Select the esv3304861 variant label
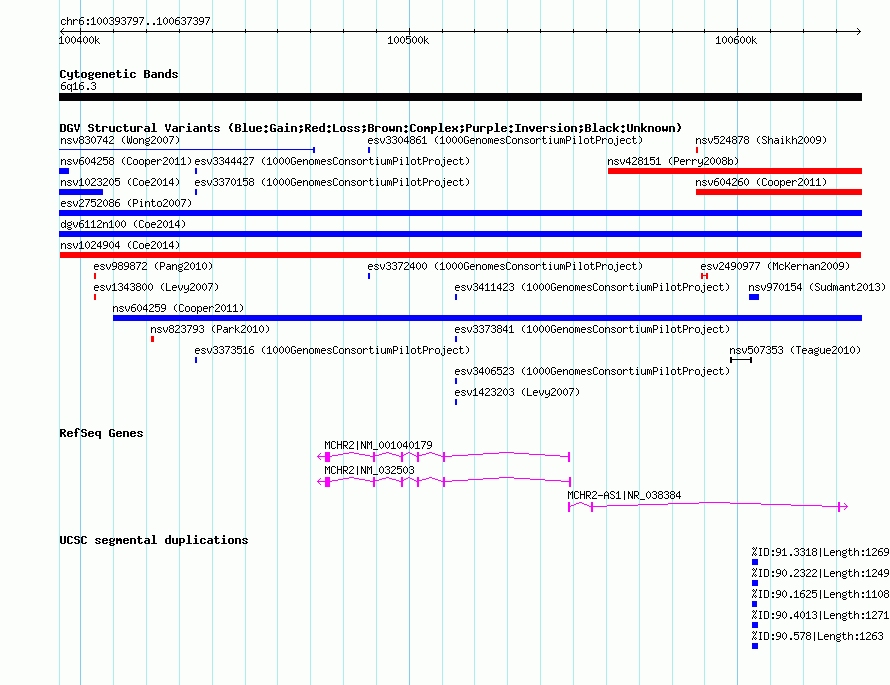Viewport: 890px width, 685px height. (x=505, y=140)
